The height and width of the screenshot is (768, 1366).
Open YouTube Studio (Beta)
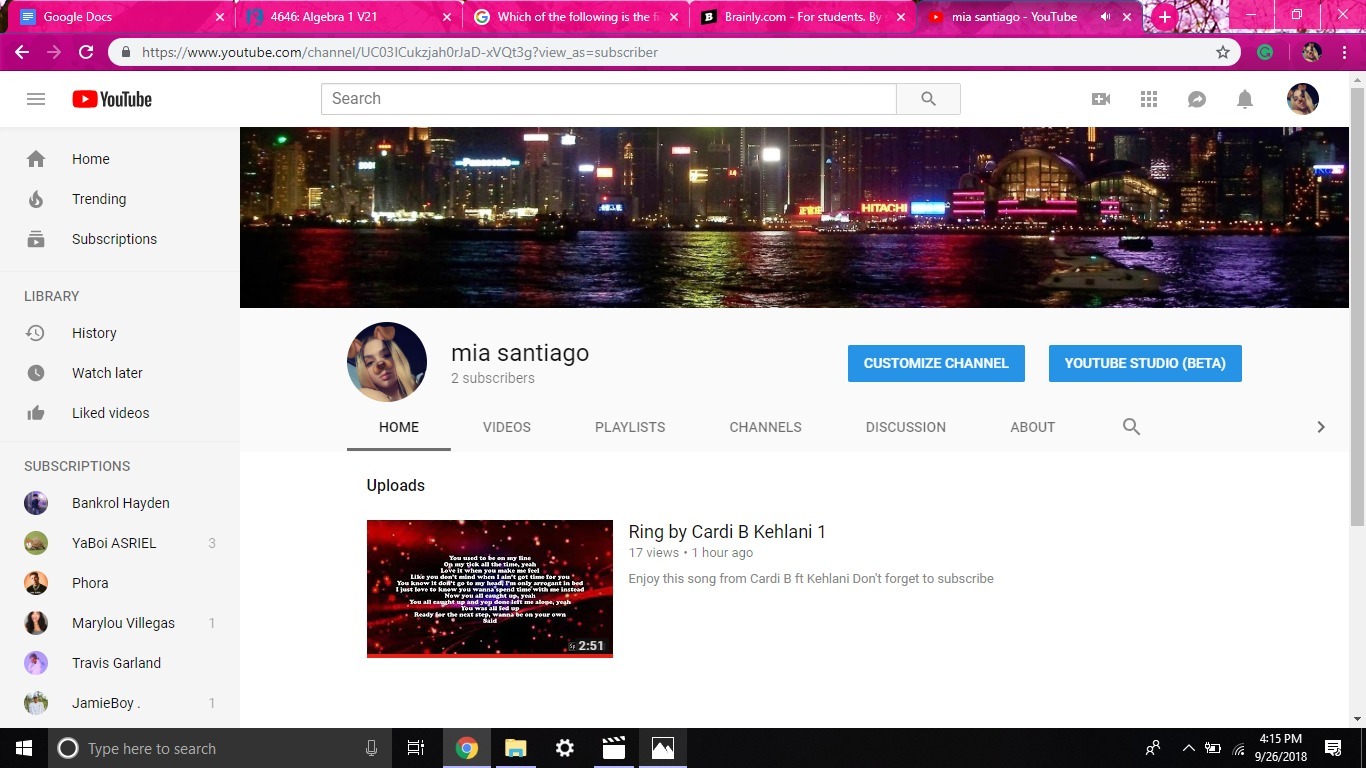(1145, 363)
